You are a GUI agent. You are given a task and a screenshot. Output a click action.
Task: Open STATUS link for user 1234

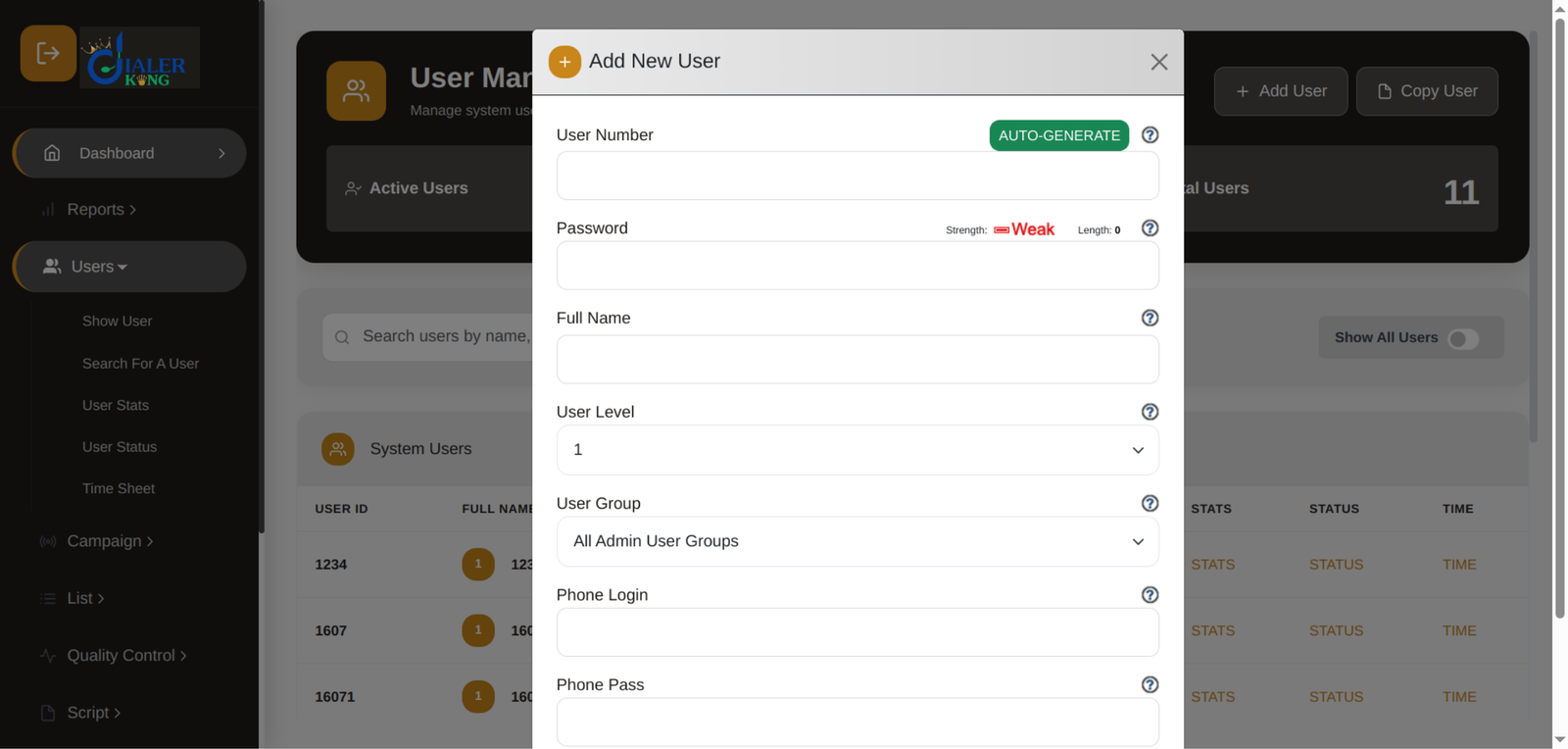point(1336,565)
